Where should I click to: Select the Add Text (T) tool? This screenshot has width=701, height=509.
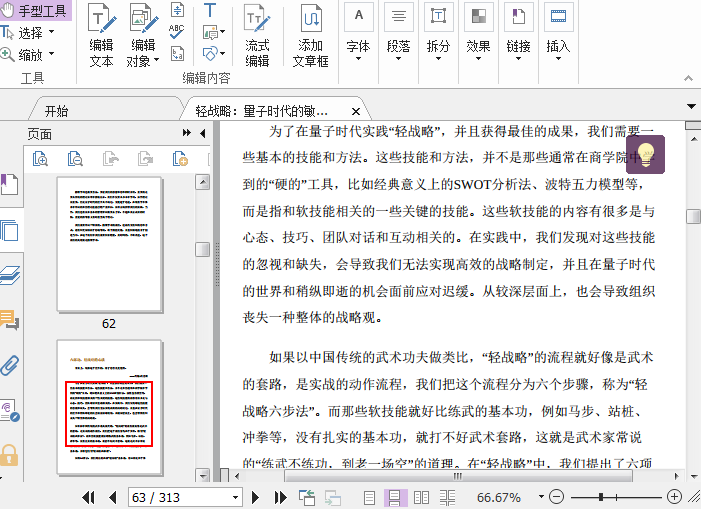coord(210,10)
